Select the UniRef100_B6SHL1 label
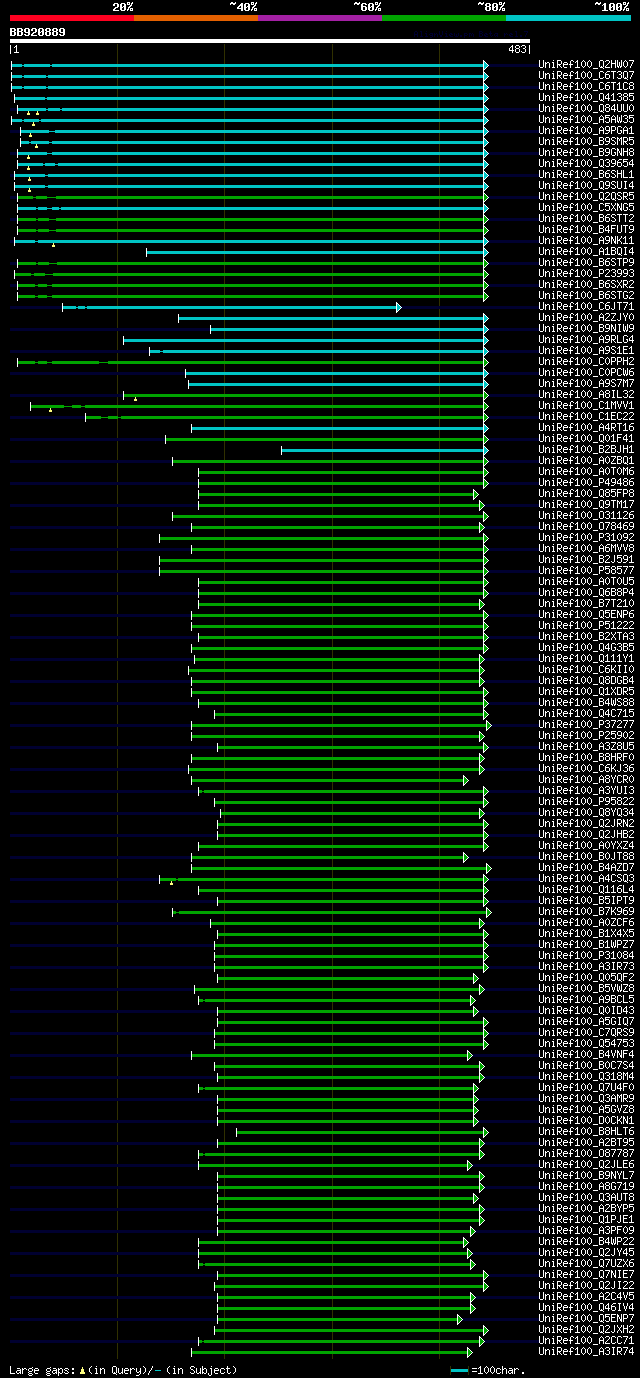This screenshot has width=640, height=1378. [586, 174]
